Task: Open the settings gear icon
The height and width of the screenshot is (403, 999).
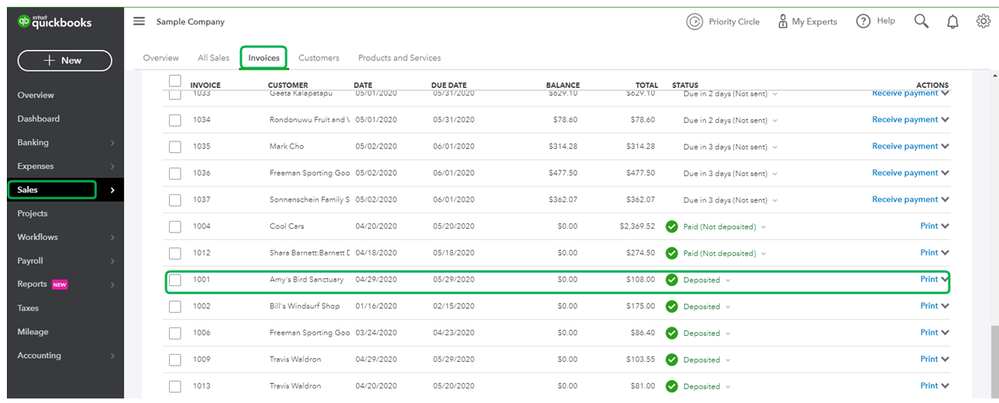Action: (983, 22)
